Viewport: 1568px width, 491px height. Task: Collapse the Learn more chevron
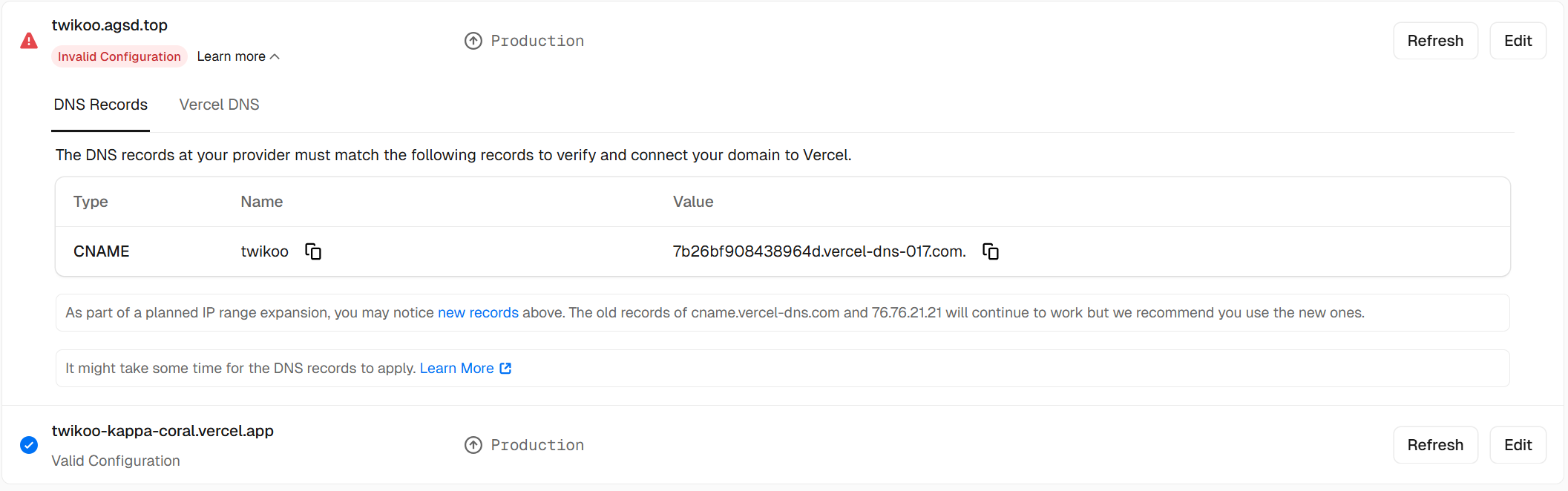(x=275, y=56)
